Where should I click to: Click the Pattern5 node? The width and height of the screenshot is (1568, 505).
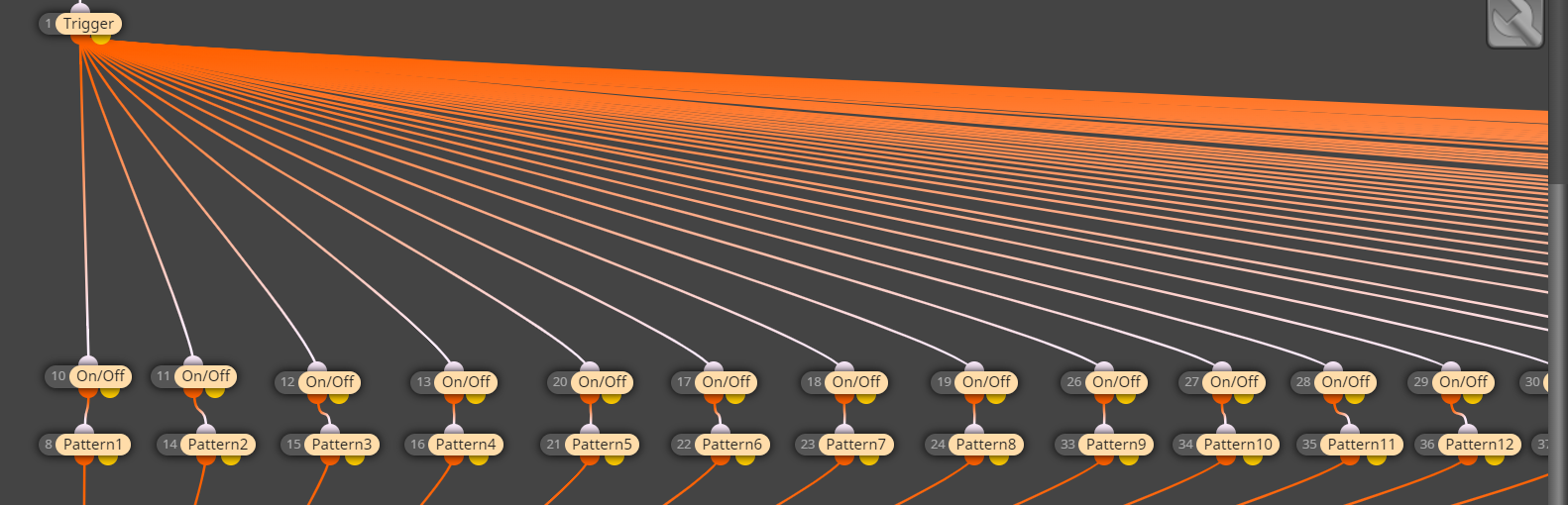[x=602, y=445]
